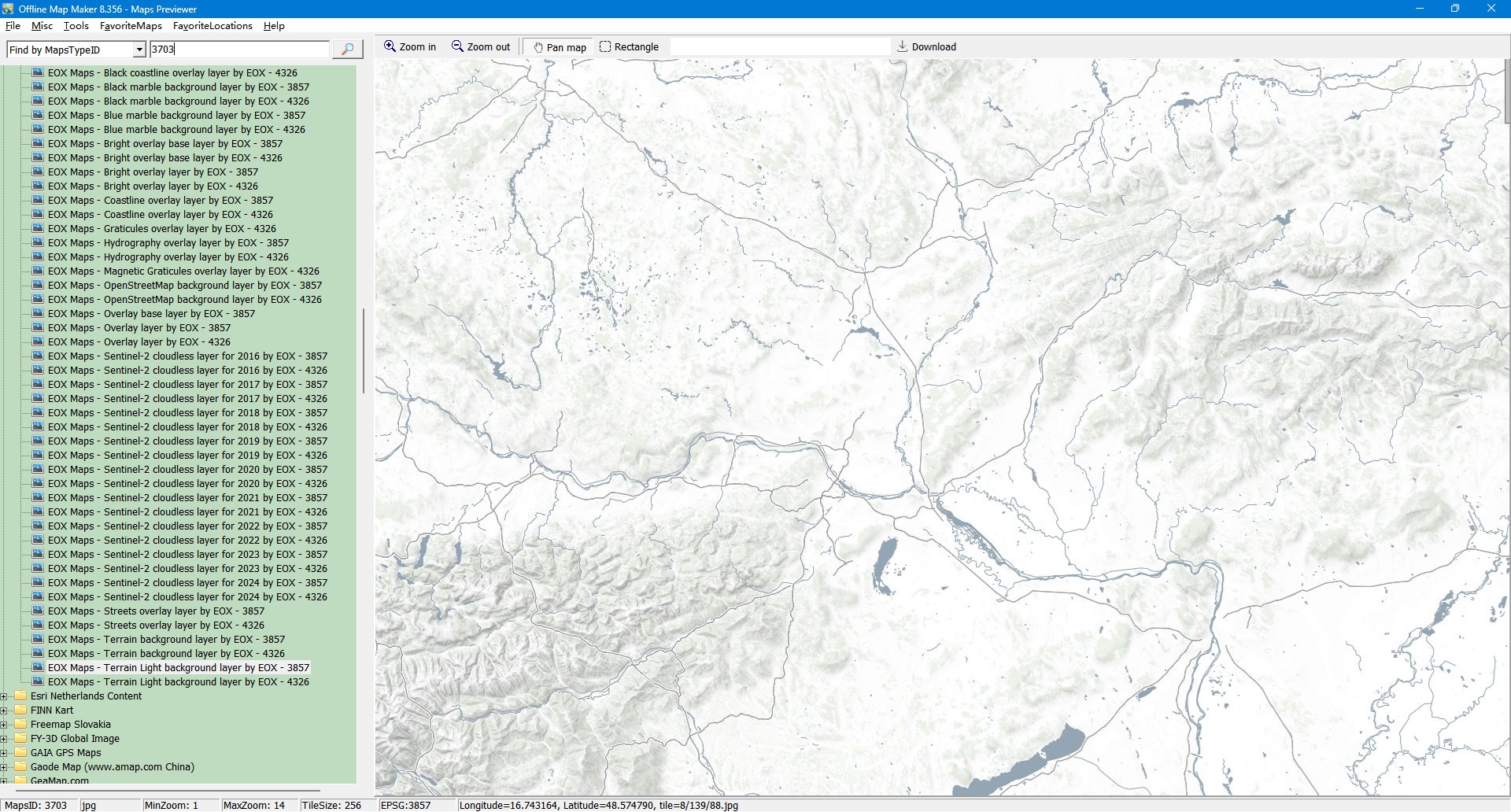1511x812 pixels.
Task: Click the maps list vertical scrollbar
Action: (363, 350)
